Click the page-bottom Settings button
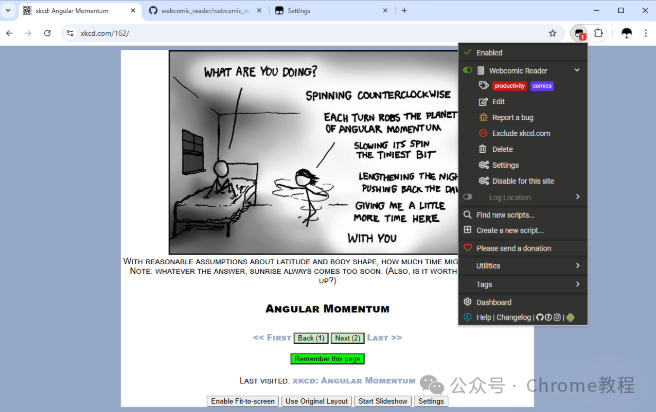656x412 pixels. [x=431, y=401]
